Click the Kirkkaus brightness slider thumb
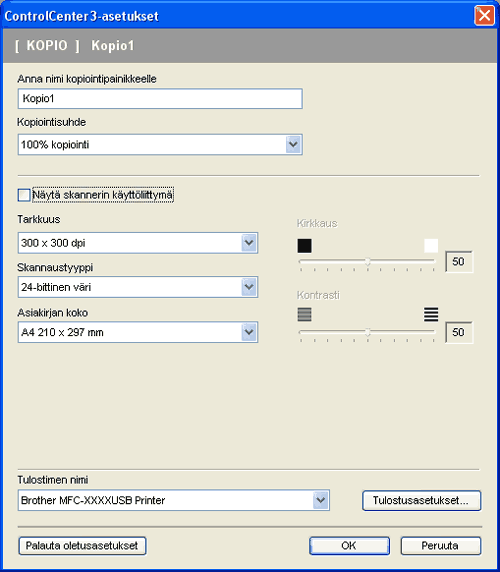 coord(368,262)
